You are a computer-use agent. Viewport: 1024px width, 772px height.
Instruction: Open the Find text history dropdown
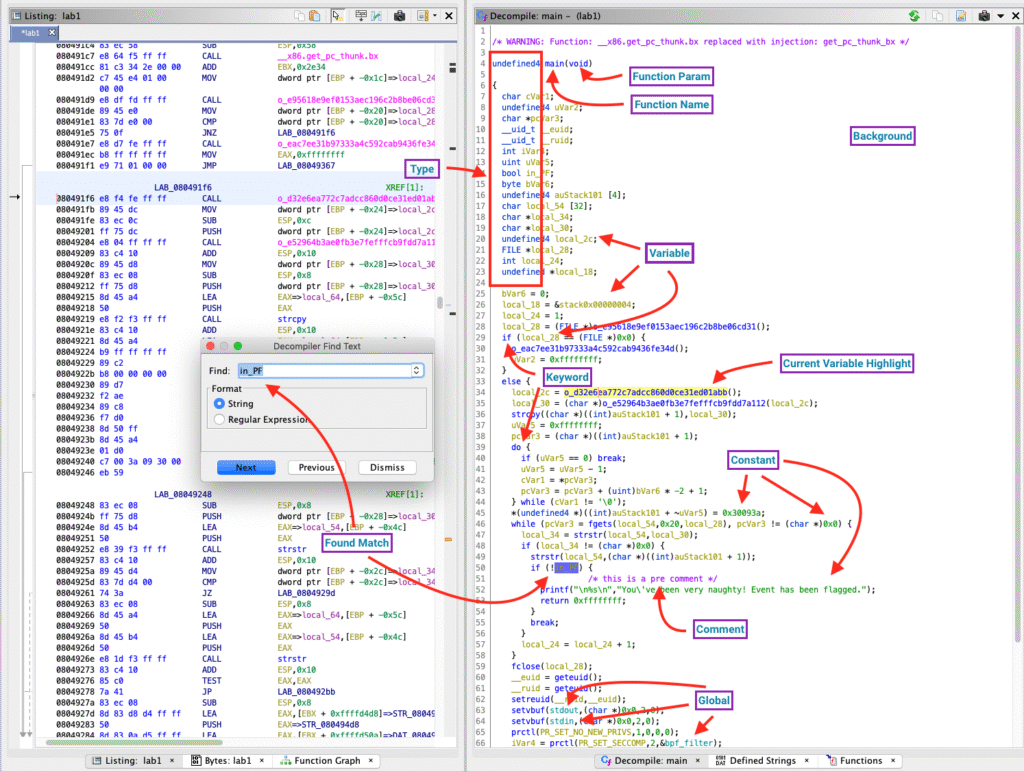(416, 370)
